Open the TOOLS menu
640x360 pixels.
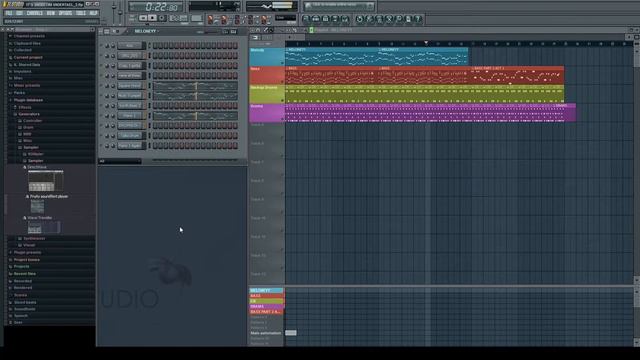pos(80,13)
